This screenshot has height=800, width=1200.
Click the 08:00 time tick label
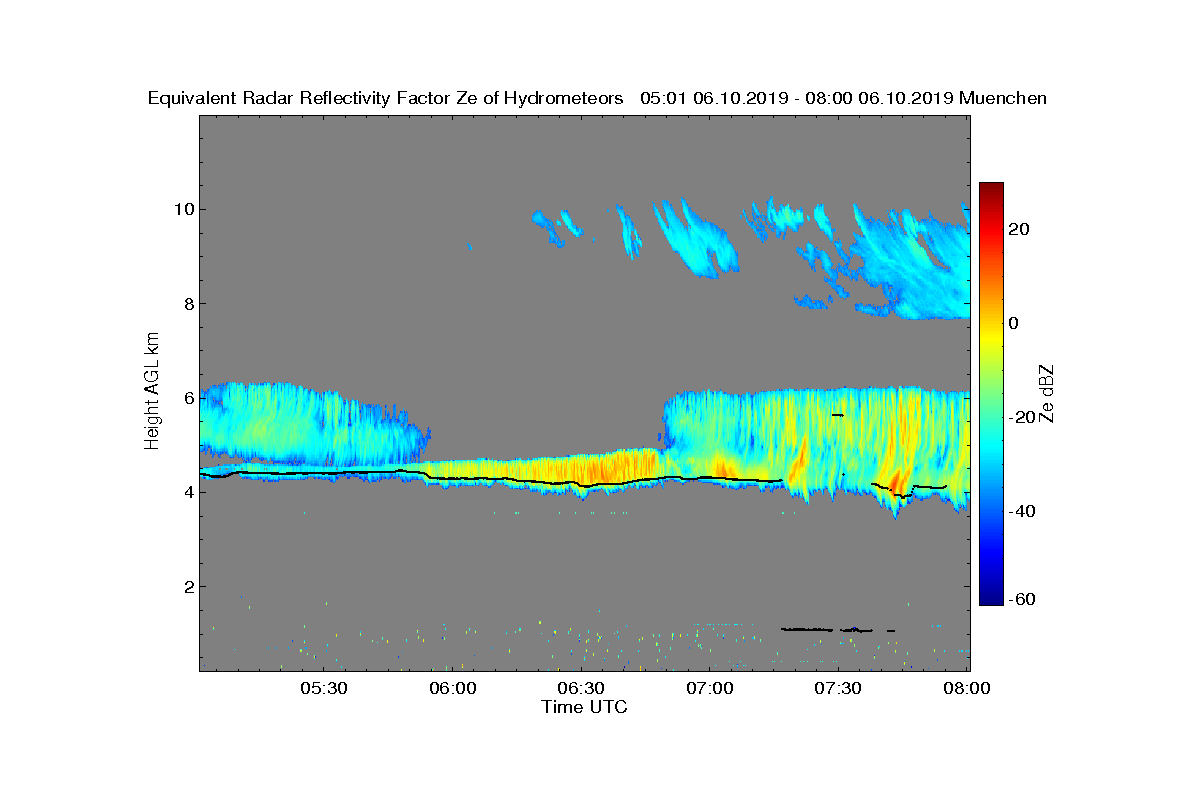(967, 689)
